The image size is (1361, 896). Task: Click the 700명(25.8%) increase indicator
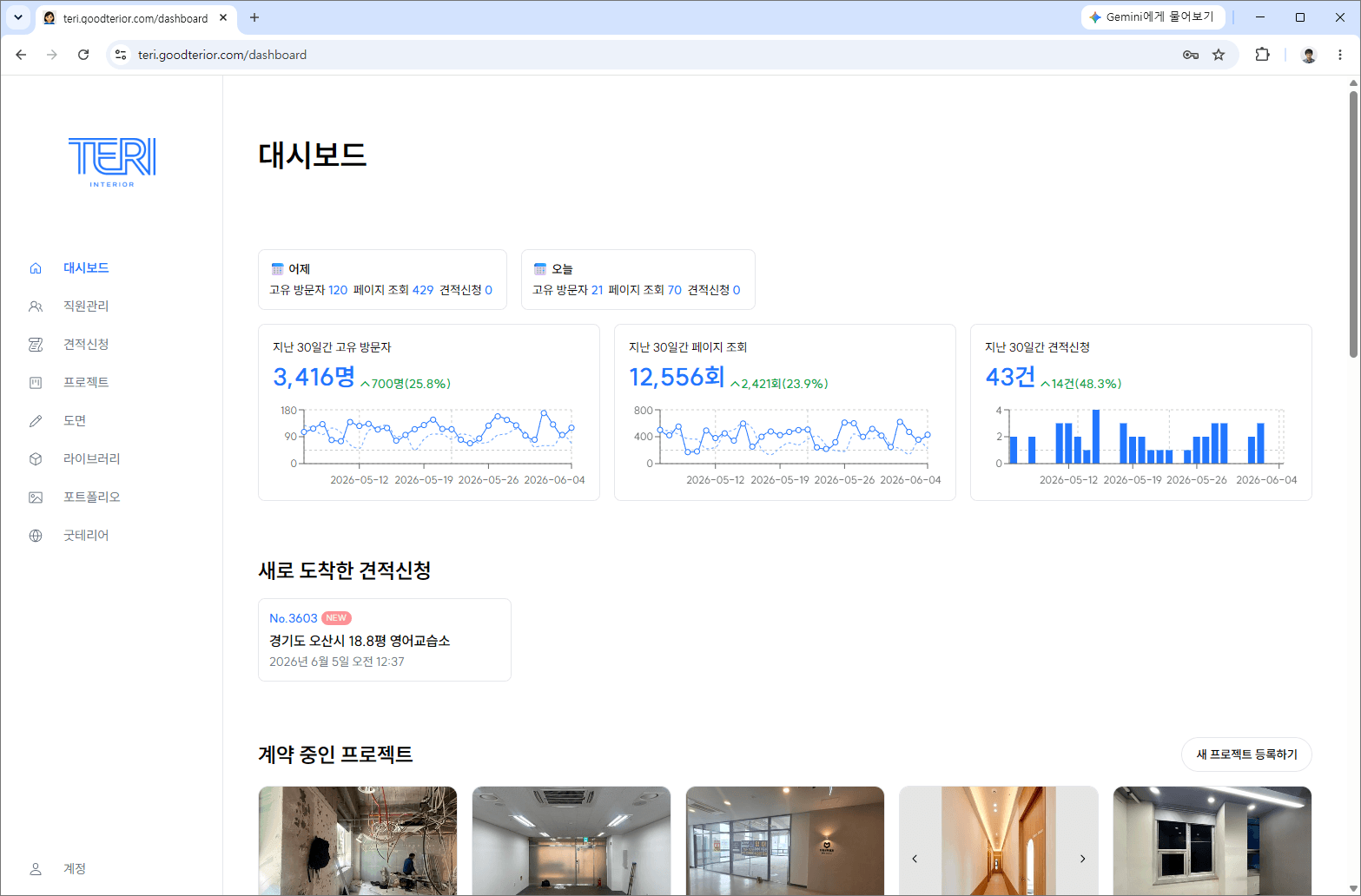click(x=406, y=384)
